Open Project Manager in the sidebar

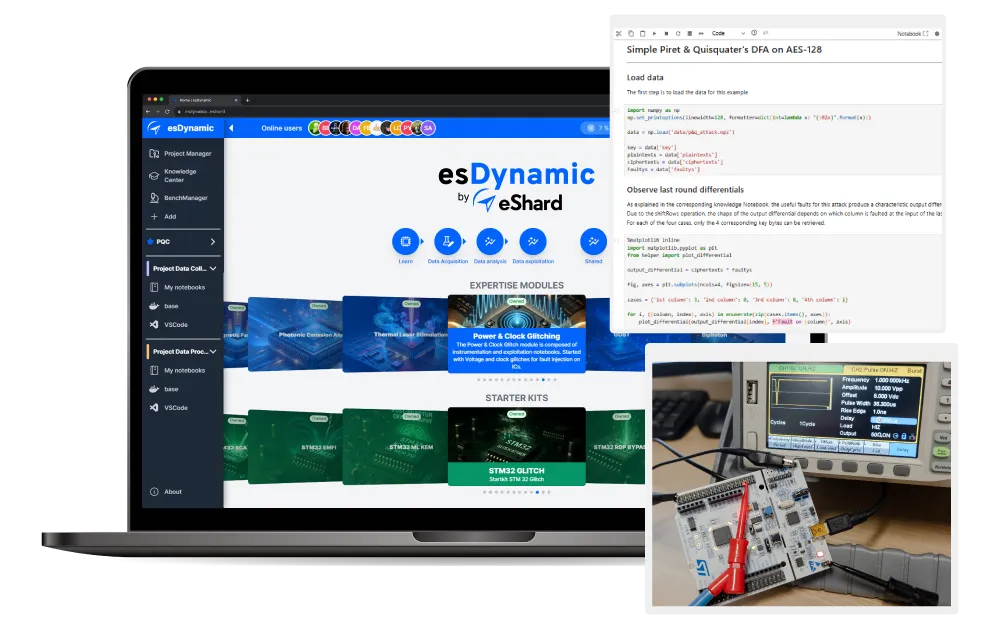tap(187, 153)
